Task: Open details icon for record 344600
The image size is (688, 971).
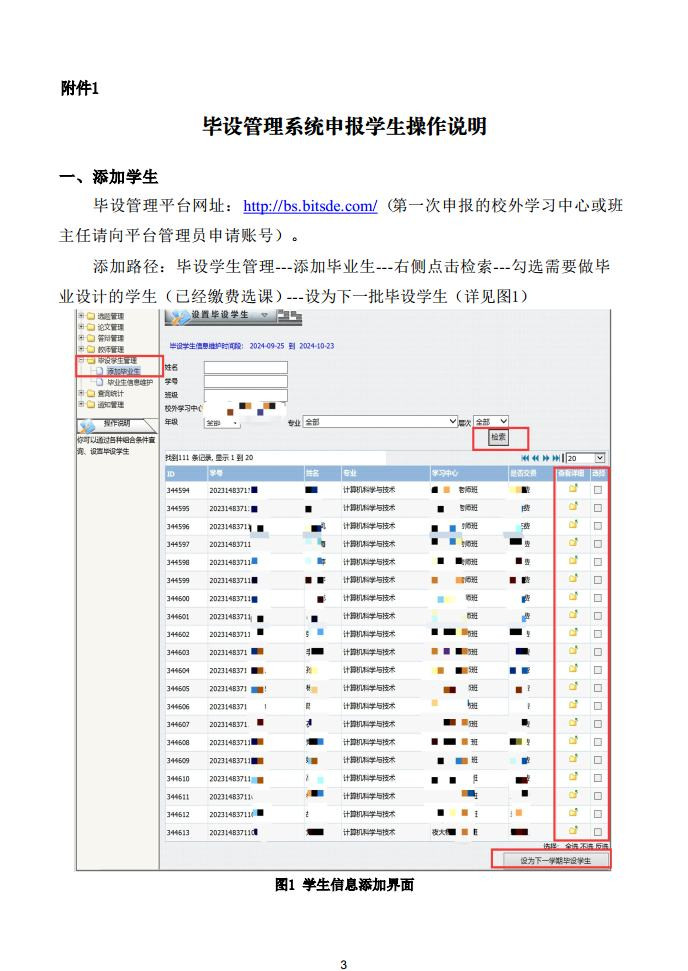Action: tap(574, 598)
